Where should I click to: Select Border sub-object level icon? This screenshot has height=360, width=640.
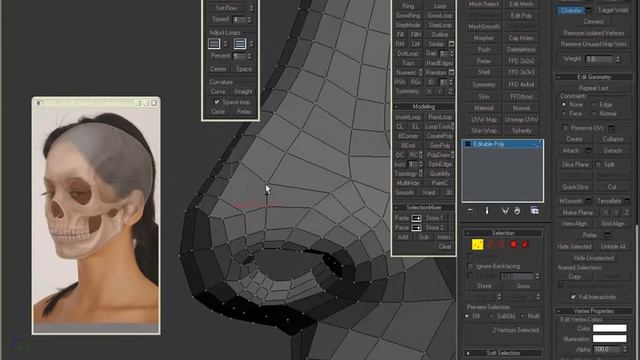point(502,244)
